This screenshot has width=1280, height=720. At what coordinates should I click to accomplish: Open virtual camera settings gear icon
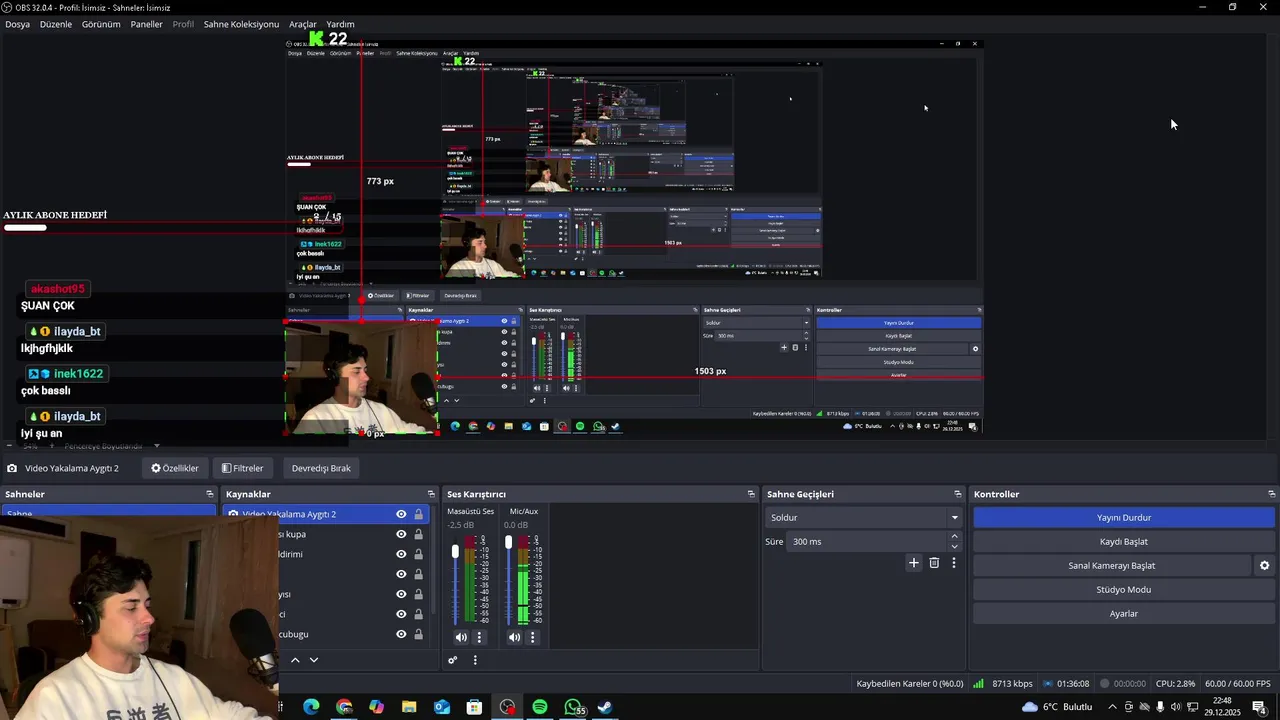(x=1264, y=566)
